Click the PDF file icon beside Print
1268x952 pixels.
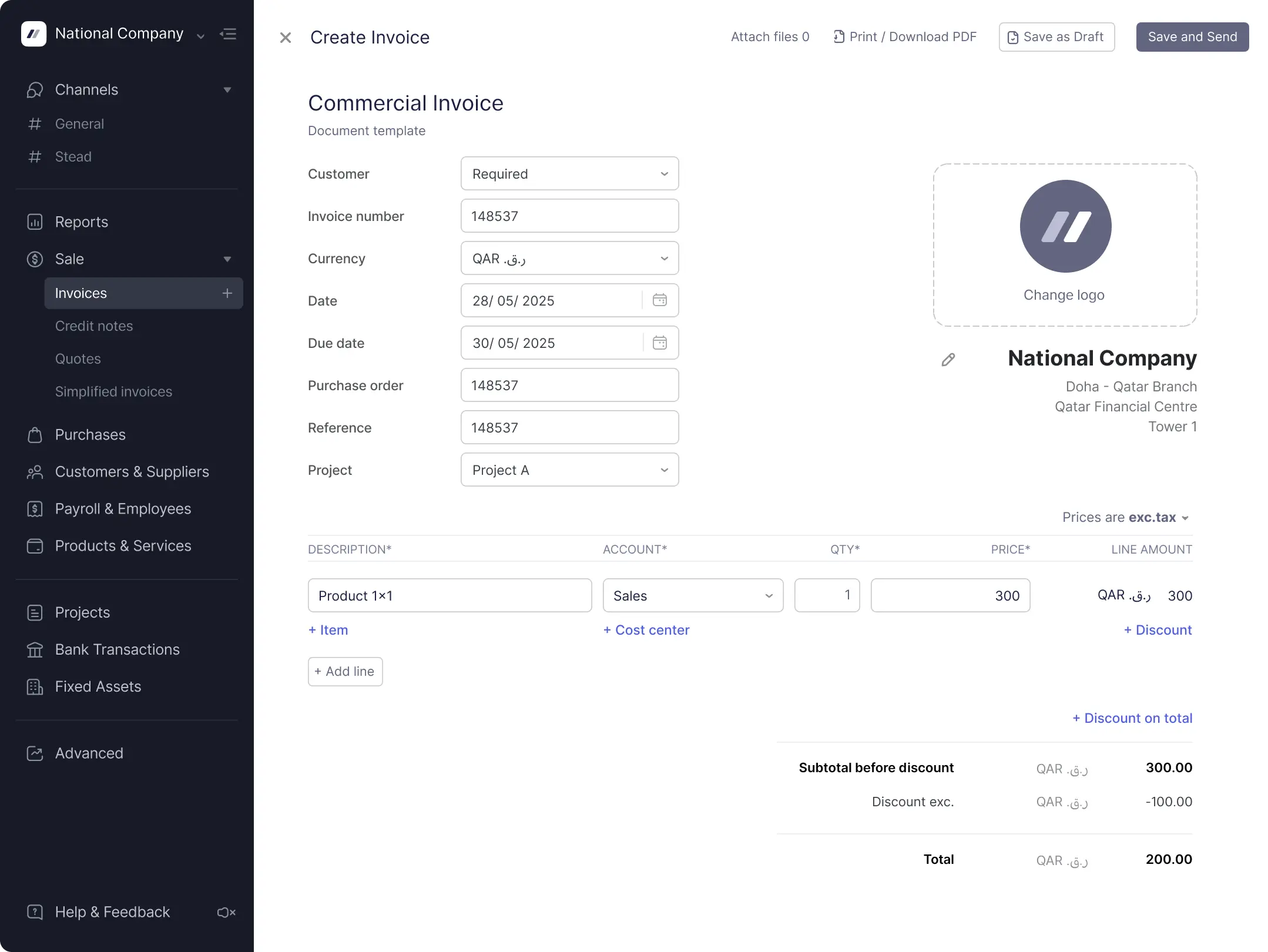[x=839, y=37]
